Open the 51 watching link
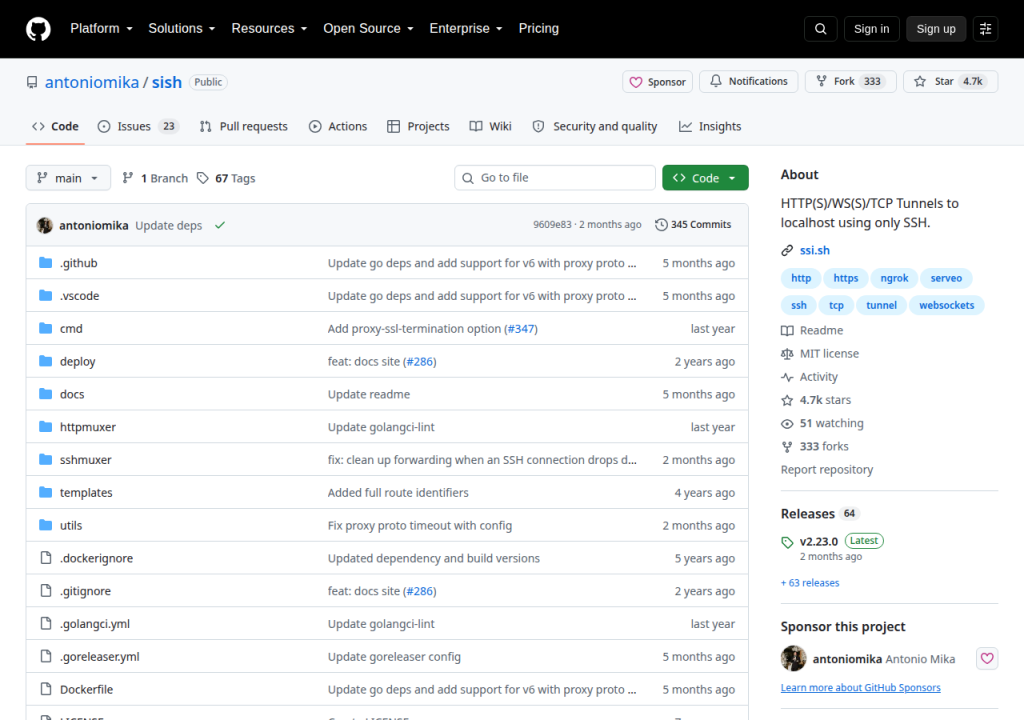Screen dimensions: 1024x720 point(822,423)
